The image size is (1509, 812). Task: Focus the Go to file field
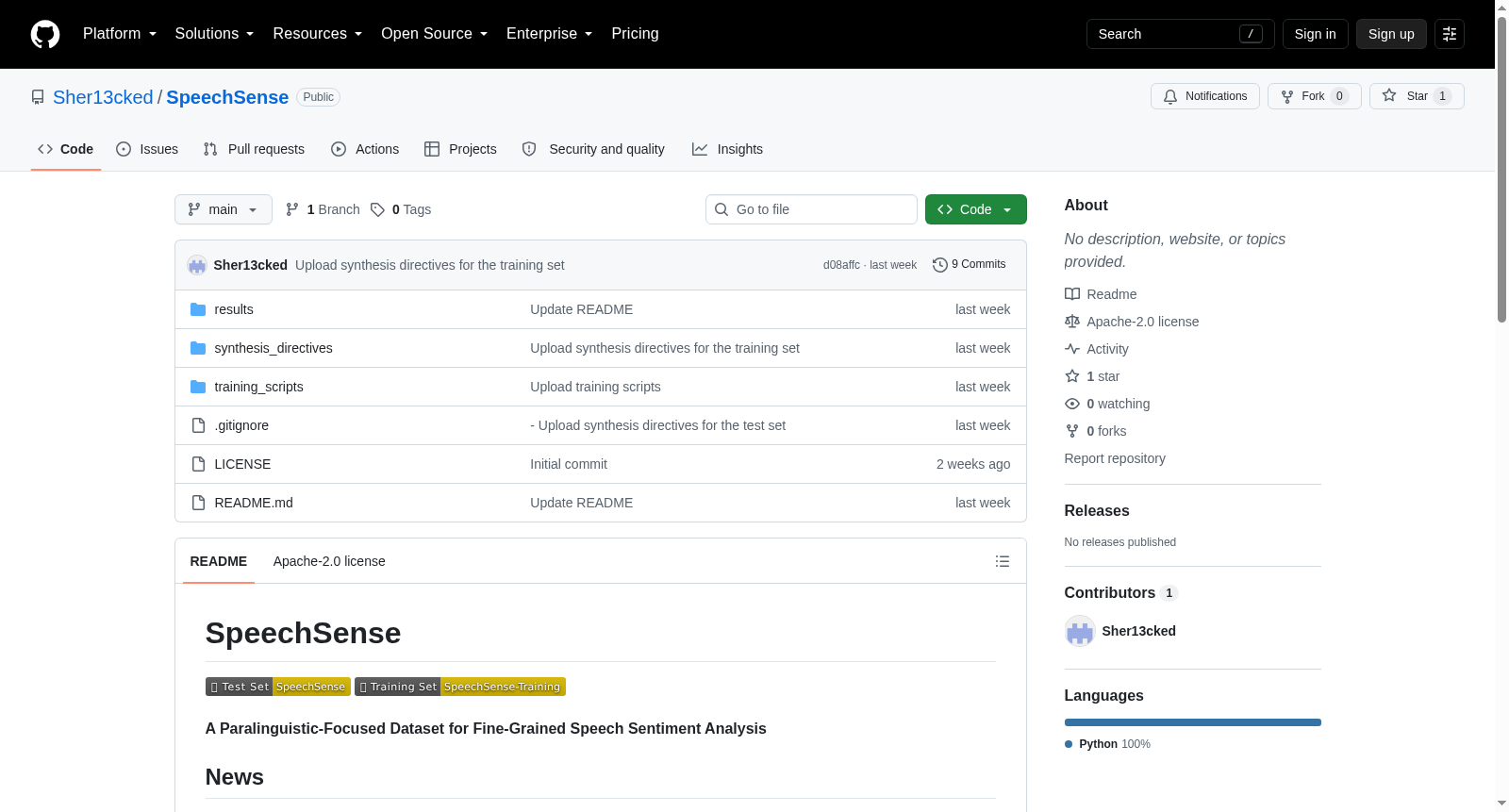[x=811, y=209]
